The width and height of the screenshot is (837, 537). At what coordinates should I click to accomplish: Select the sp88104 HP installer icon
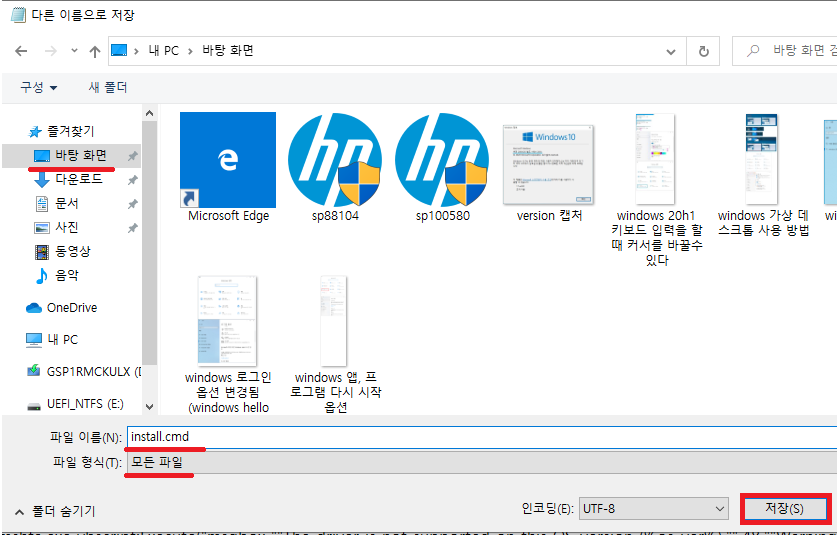click(335, 160)
